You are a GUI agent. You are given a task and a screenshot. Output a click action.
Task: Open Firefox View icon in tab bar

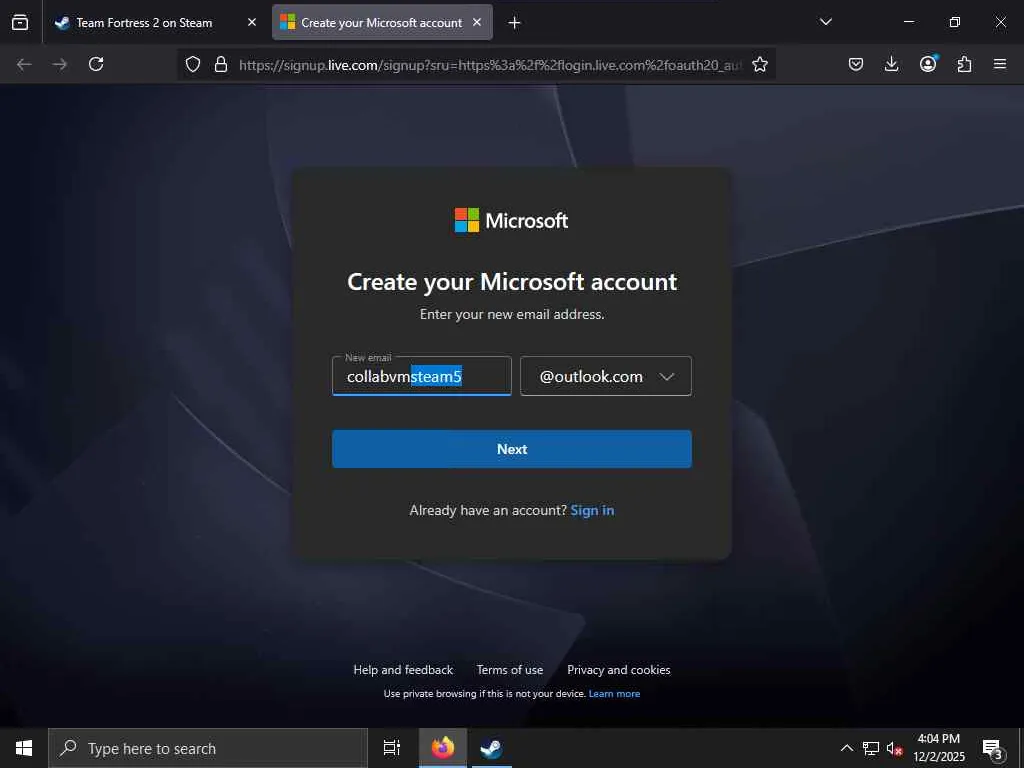pyautogui.click(x=20, y=22)
